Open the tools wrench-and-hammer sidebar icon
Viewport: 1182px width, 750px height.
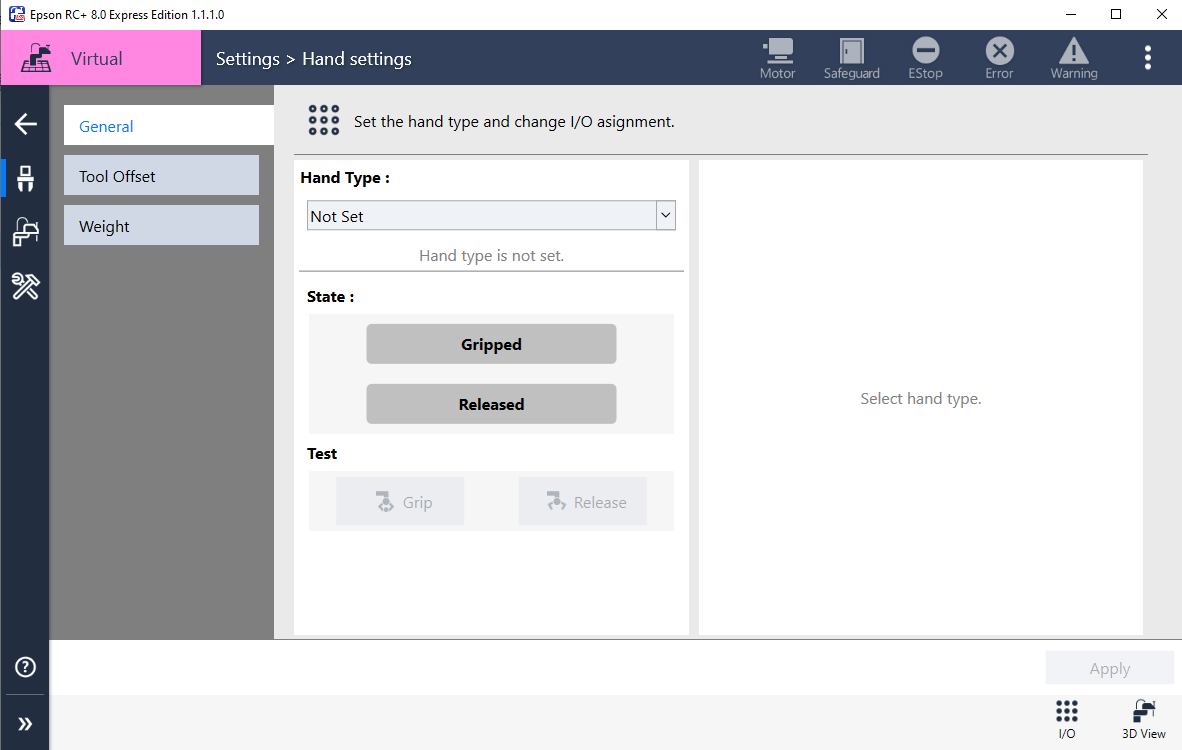(x=26, y=286)
